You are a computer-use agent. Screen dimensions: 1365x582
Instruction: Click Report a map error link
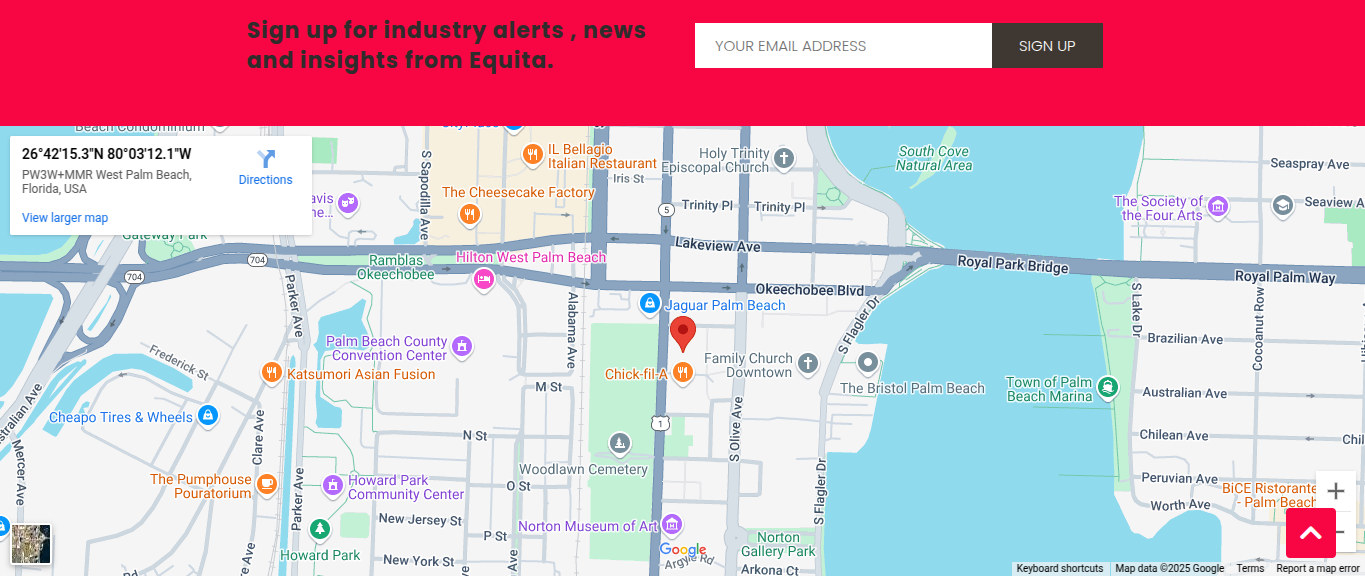1317,568
